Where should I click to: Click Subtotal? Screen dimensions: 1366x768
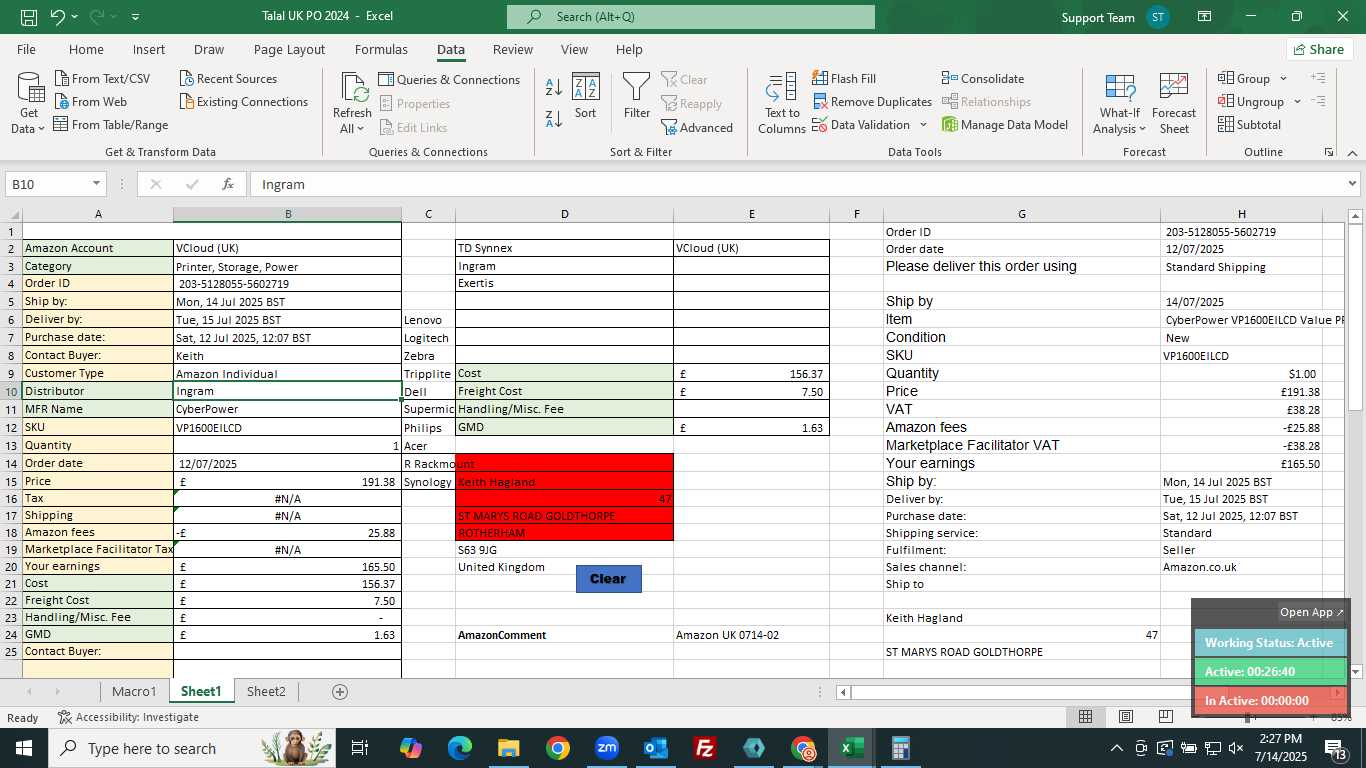[1249, 125]
